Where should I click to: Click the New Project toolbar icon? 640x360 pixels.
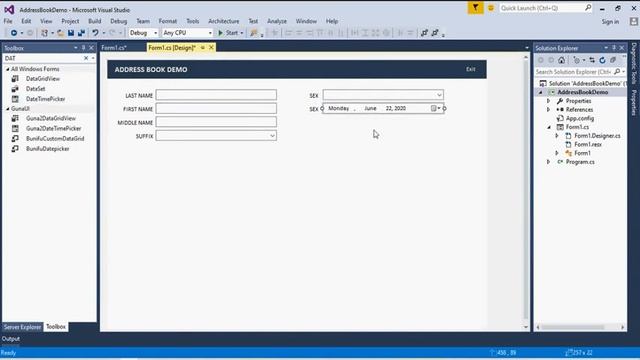(x=44, y=33)
